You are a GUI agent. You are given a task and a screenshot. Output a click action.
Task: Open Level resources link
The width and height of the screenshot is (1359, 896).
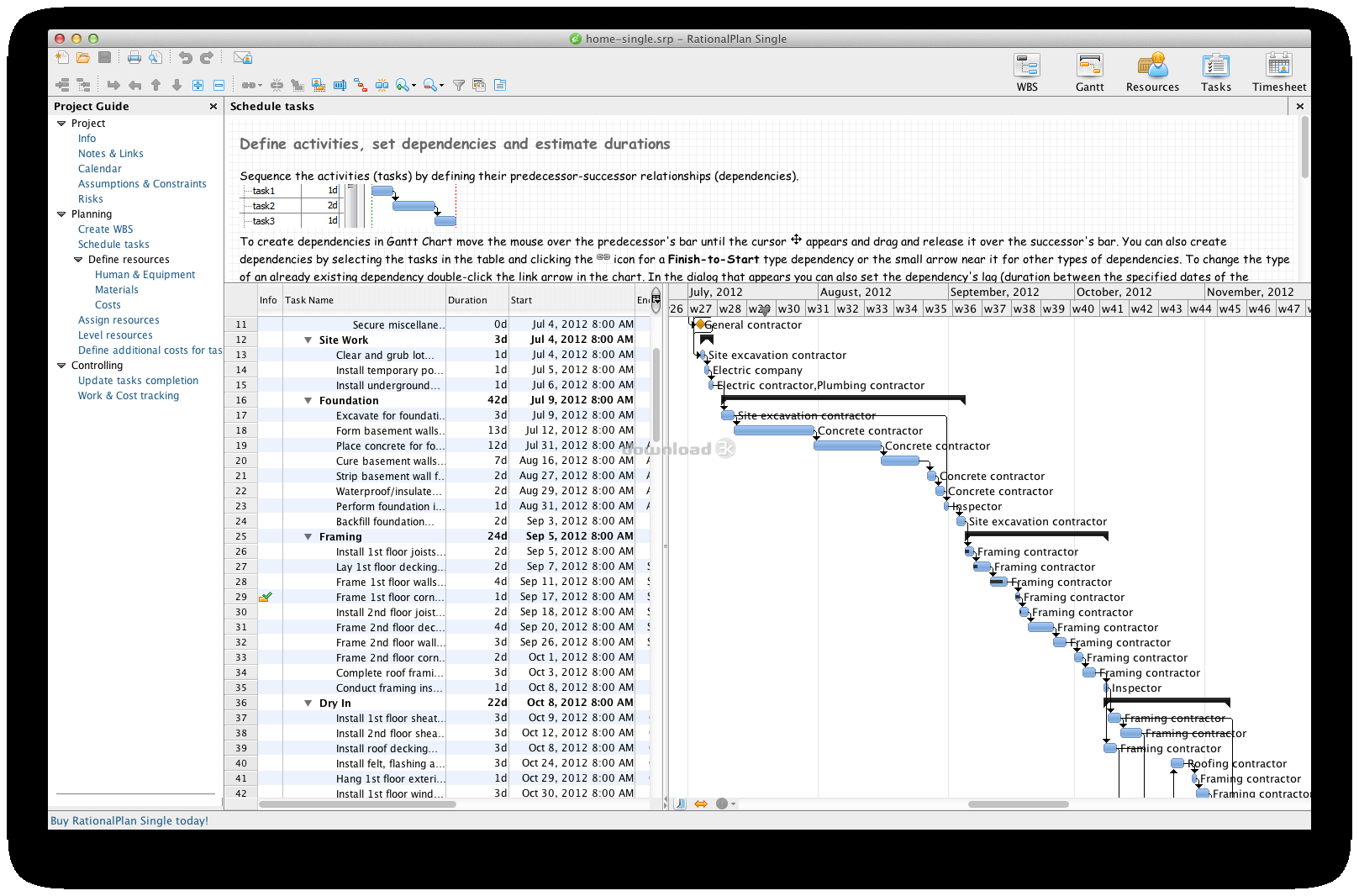pyautogui.click(x=115, y=335)
